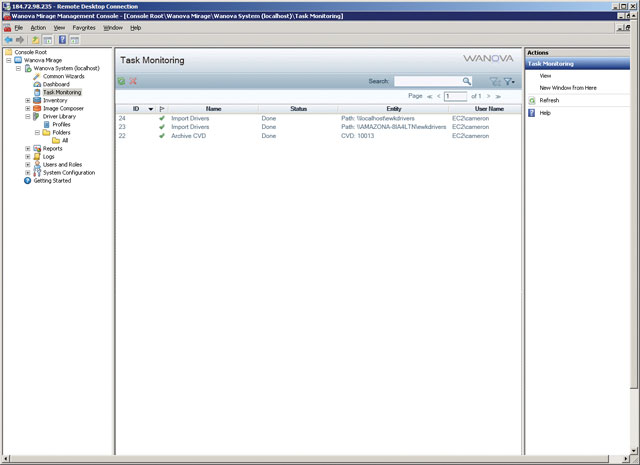Go to first page button
The height and width of the screenshot is (465, 640).
coord(429,97)
